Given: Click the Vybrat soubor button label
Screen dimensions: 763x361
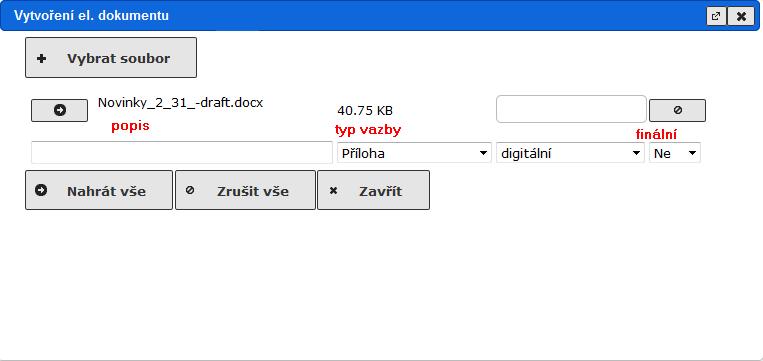Looking at the screenshot, I should pos(119,59).
